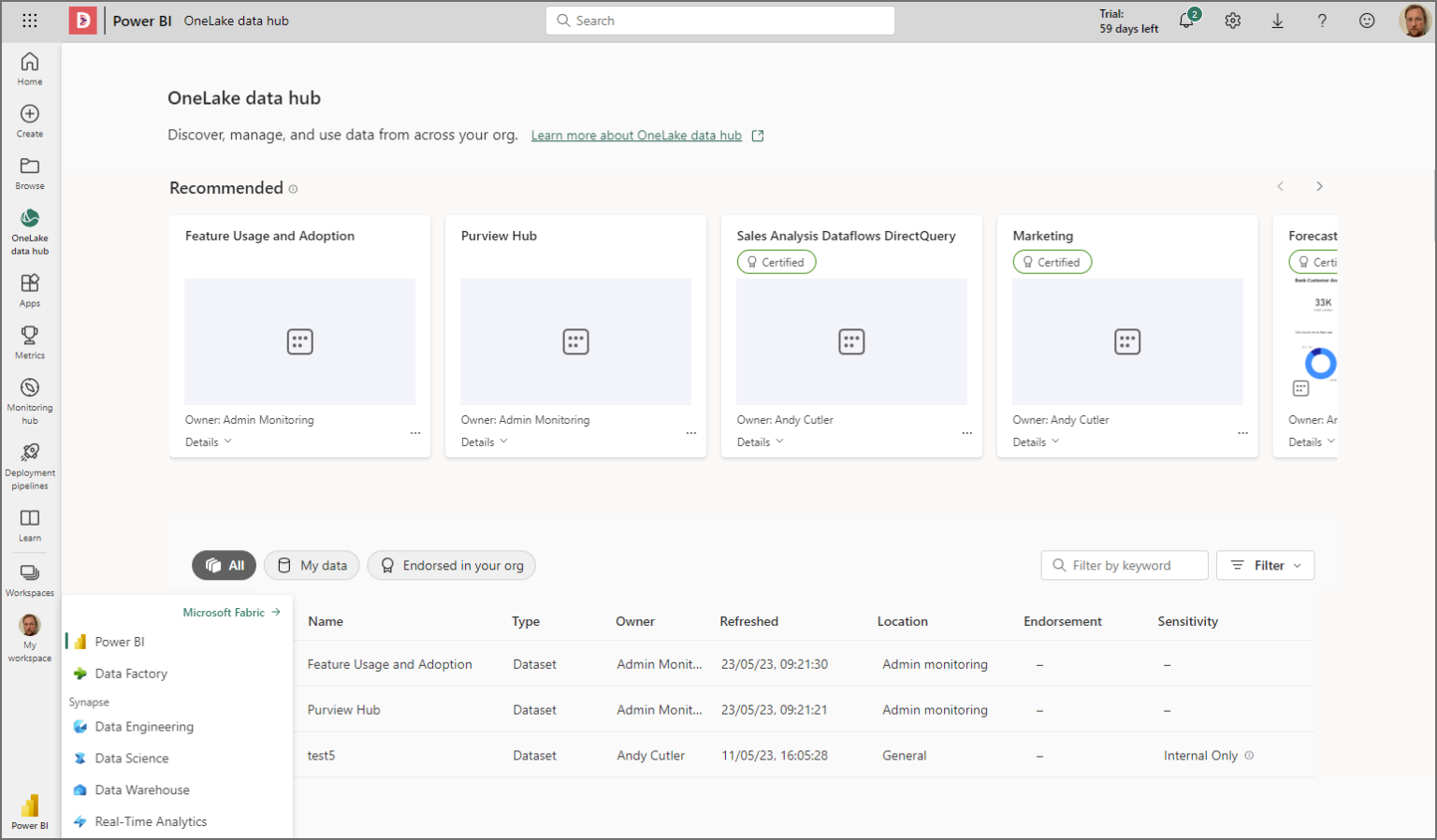The width and height of the screenshot is (1437, 840).
Task: Expand Details on the Purview Hub card
Action: pos(484,441)
